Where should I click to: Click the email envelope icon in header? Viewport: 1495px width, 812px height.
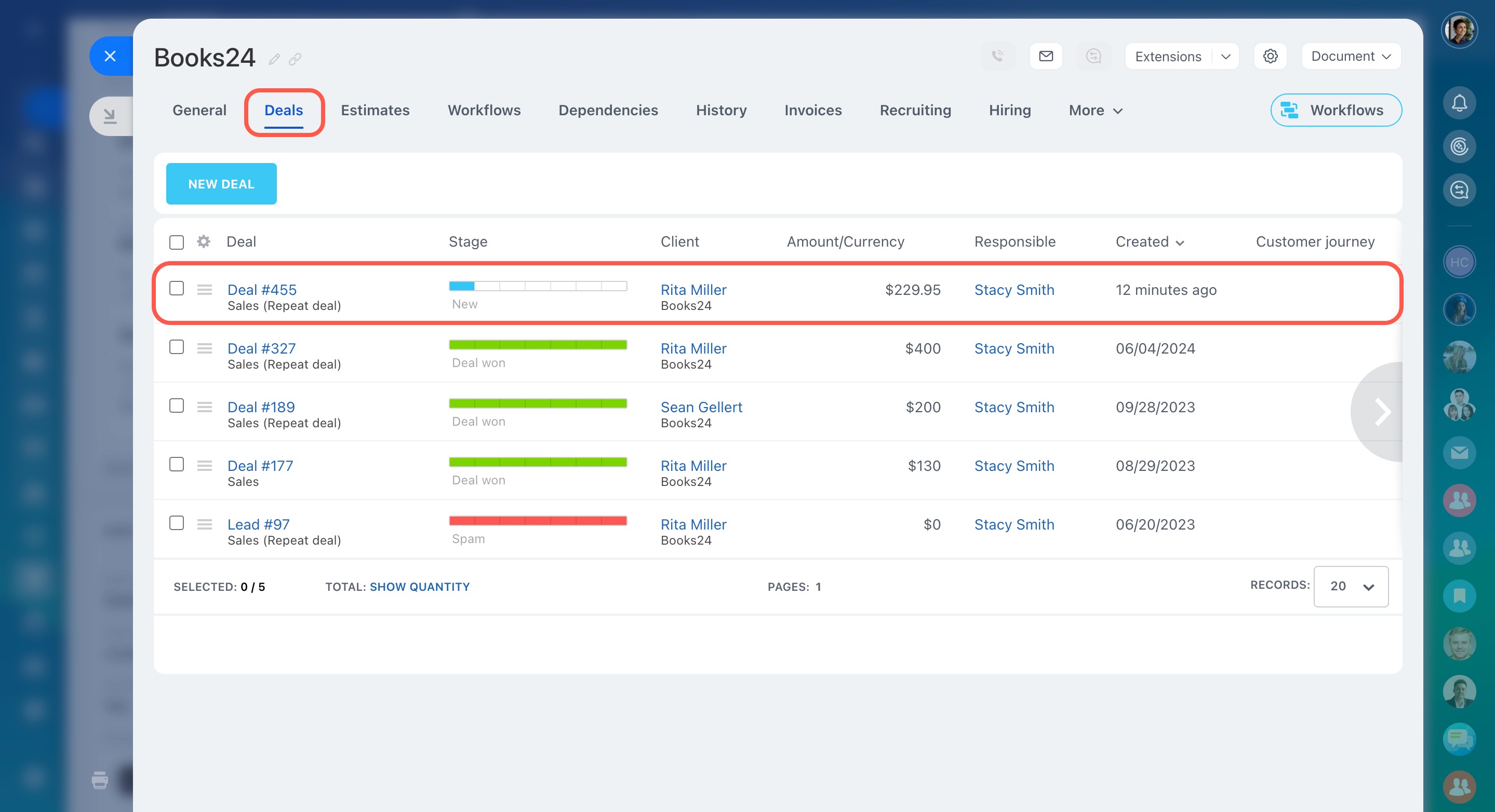click(x=1046, y=56)
